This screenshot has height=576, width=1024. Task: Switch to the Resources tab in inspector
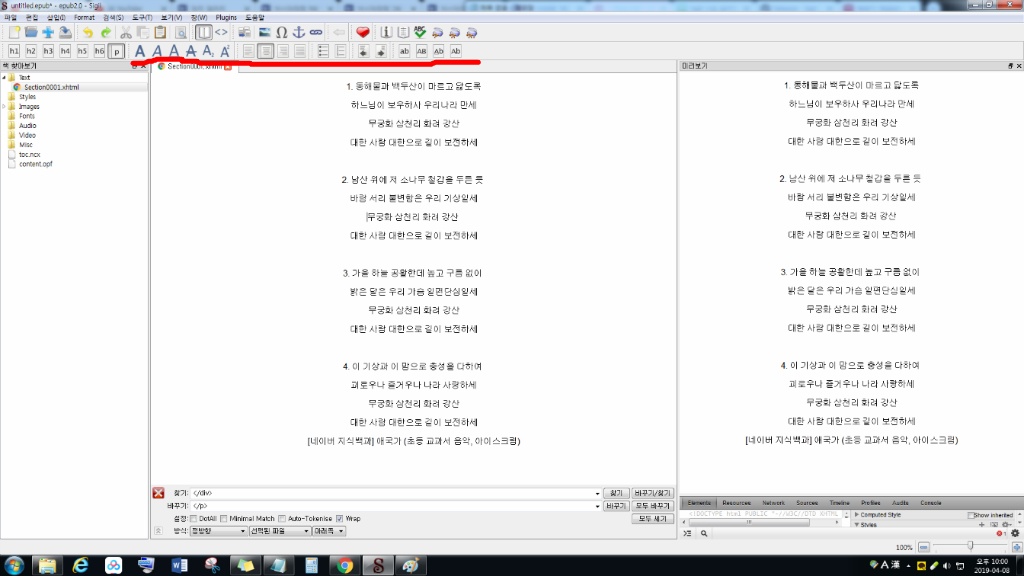[736, 503]
